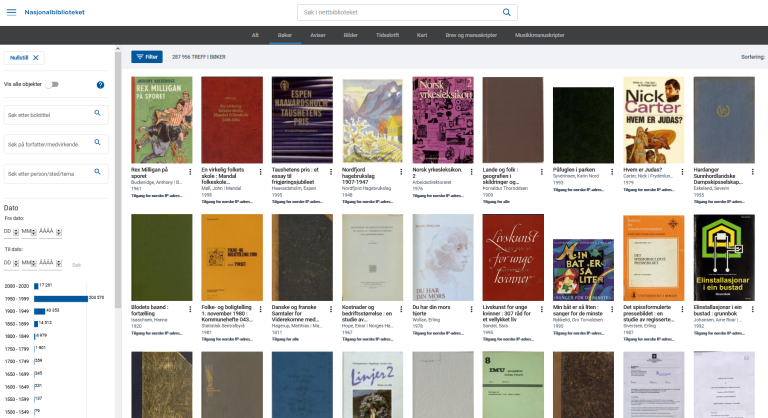Viewport: 768px width, 418px height.
Task: Select the Bøker tab
Action: coord(285,35)
